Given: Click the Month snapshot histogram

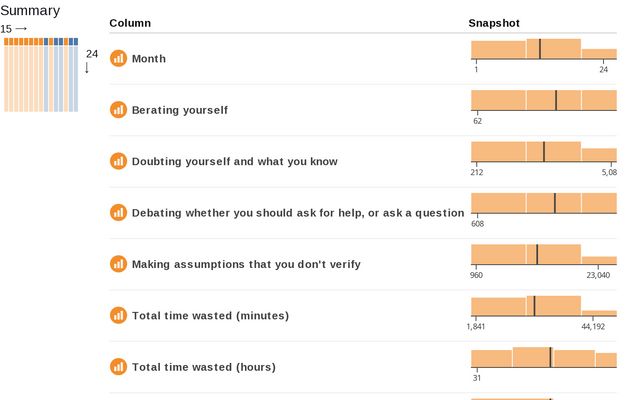Looking at the screenshot, I should tap(543, 50).
